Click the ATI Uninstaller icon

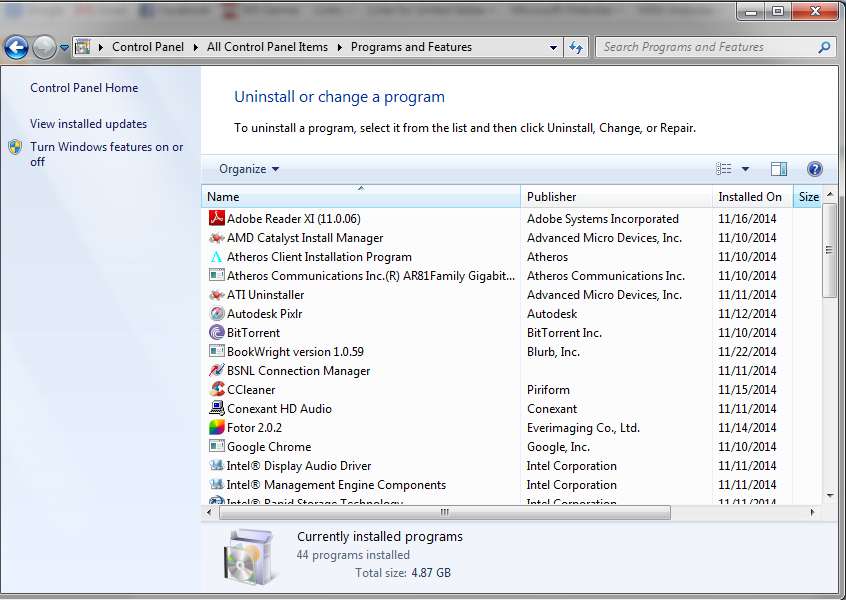tap(216, 295)
